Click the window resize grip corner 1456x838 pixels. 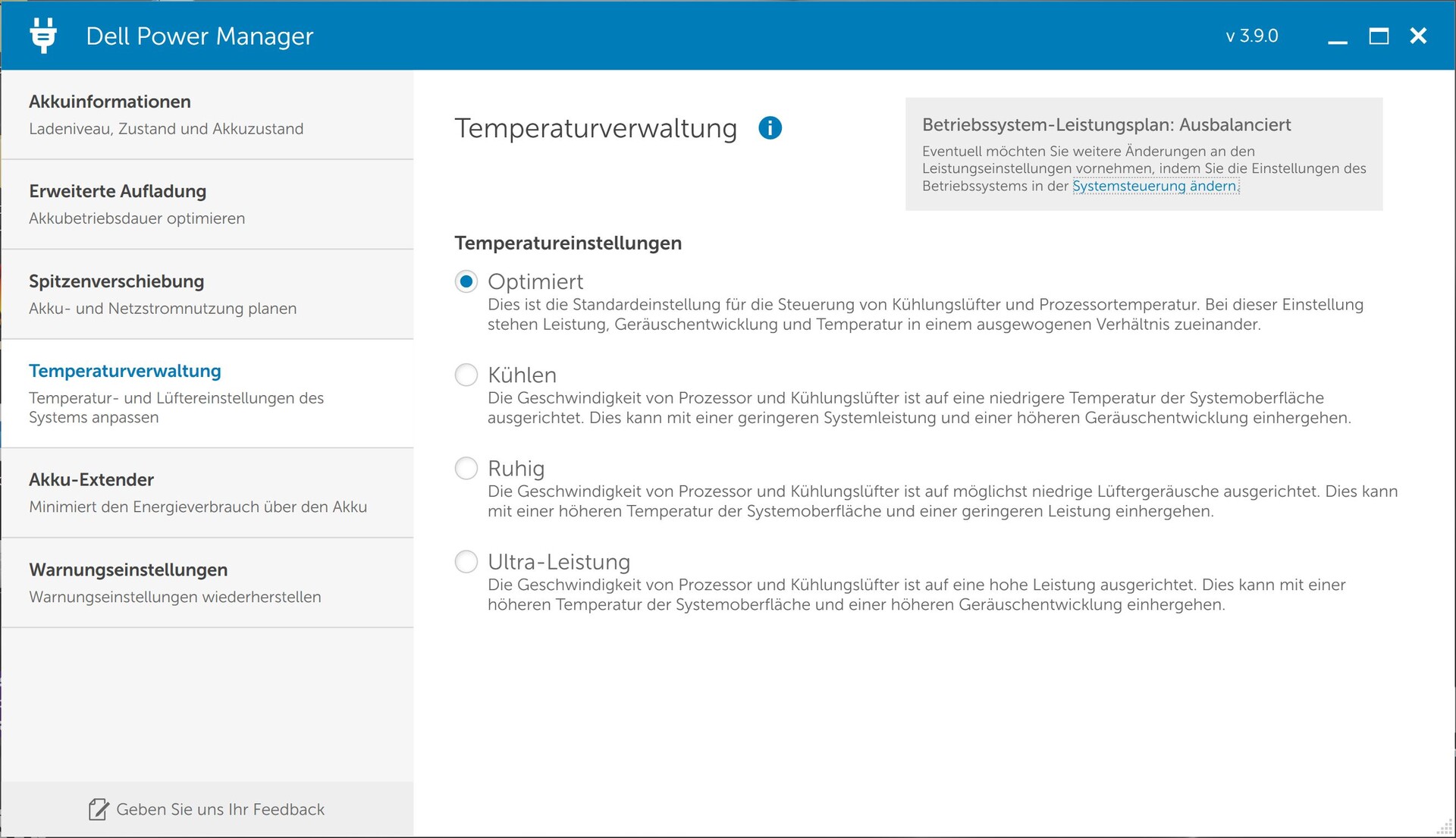(1445, 828)
